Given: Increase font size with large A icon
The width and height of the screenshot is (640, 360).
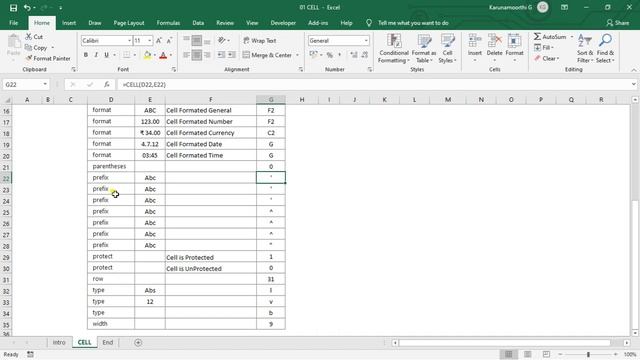Looking at the screenshot, I should (159, 40).
